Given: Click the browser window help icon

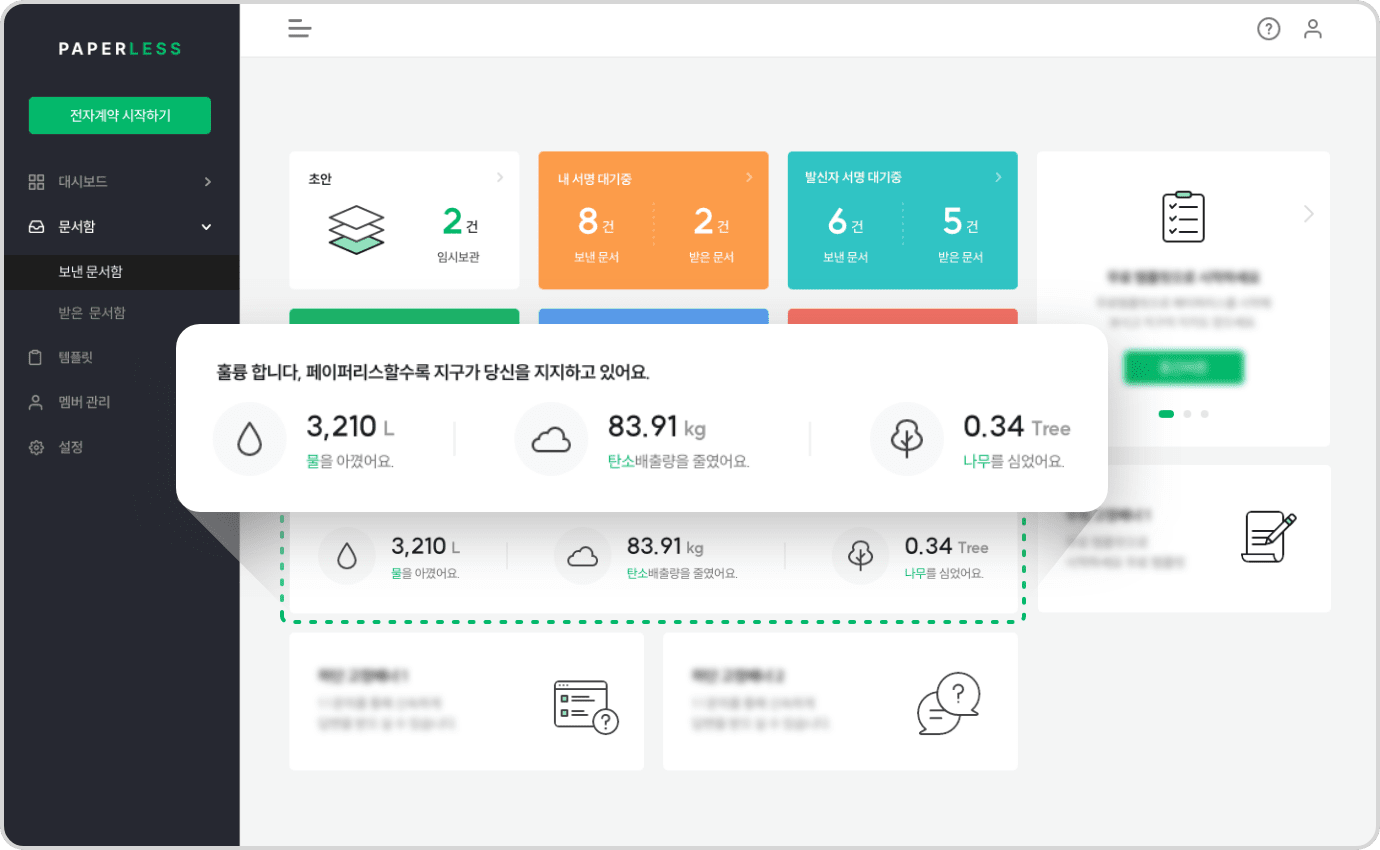Looking at the screenshot, I should (x=586, y=707).
